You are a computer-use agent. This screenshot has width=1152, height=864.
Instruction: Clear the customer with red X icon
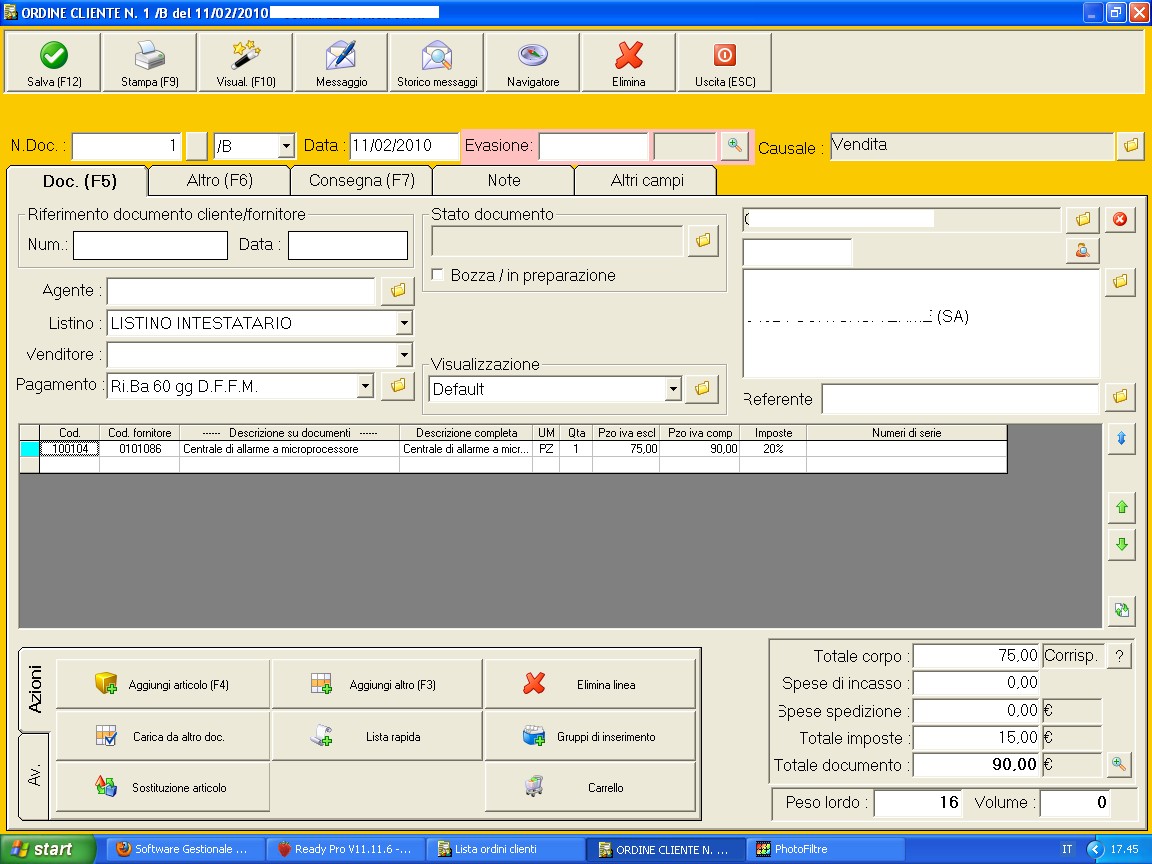[x=1120, y=220]
